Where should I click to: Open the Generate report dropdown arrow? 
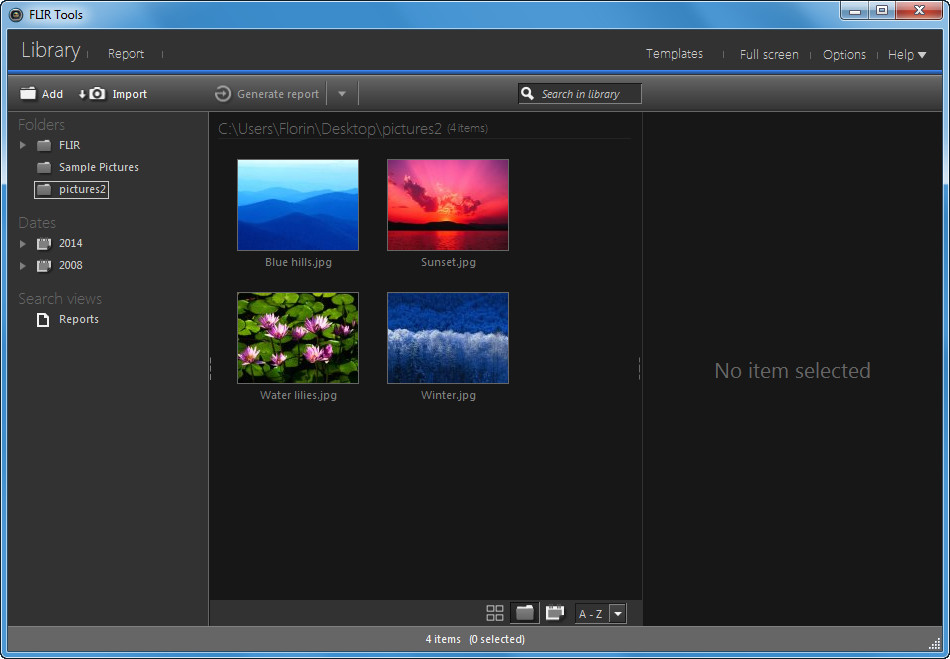[341, 93]
